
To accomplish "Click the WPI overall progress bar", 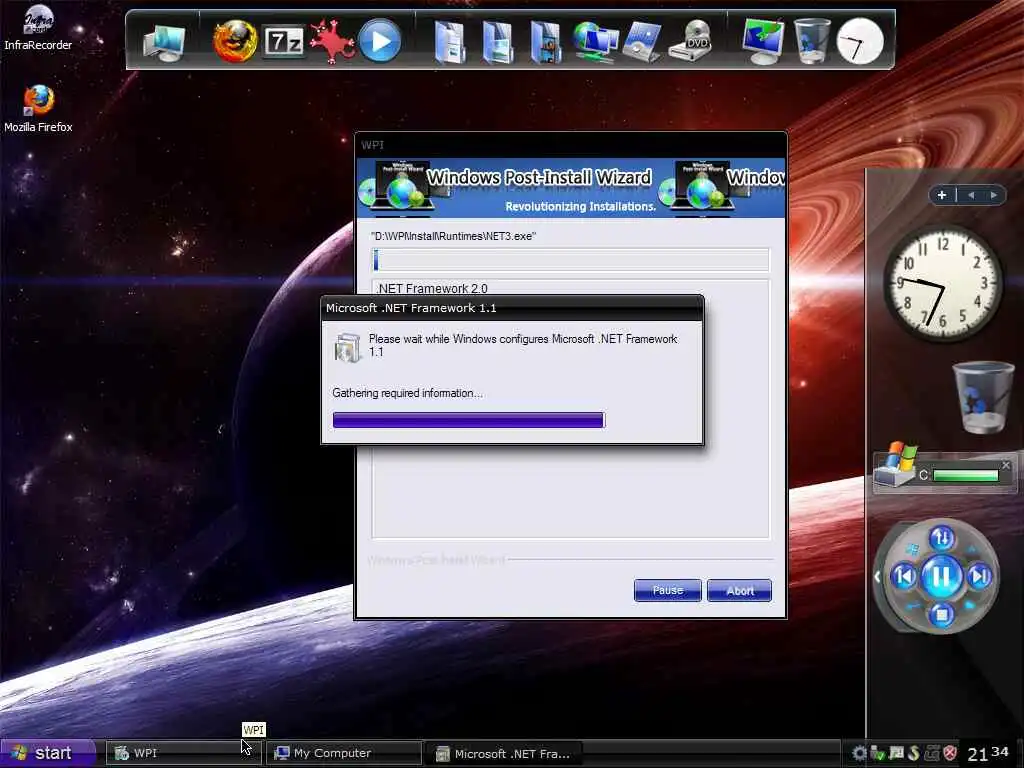I will tap(570, 260).
